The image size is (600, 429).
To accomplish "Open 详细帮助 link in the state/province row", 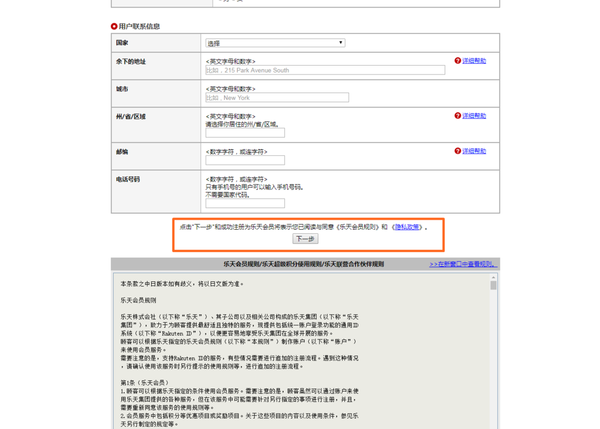I will [474, 116].
